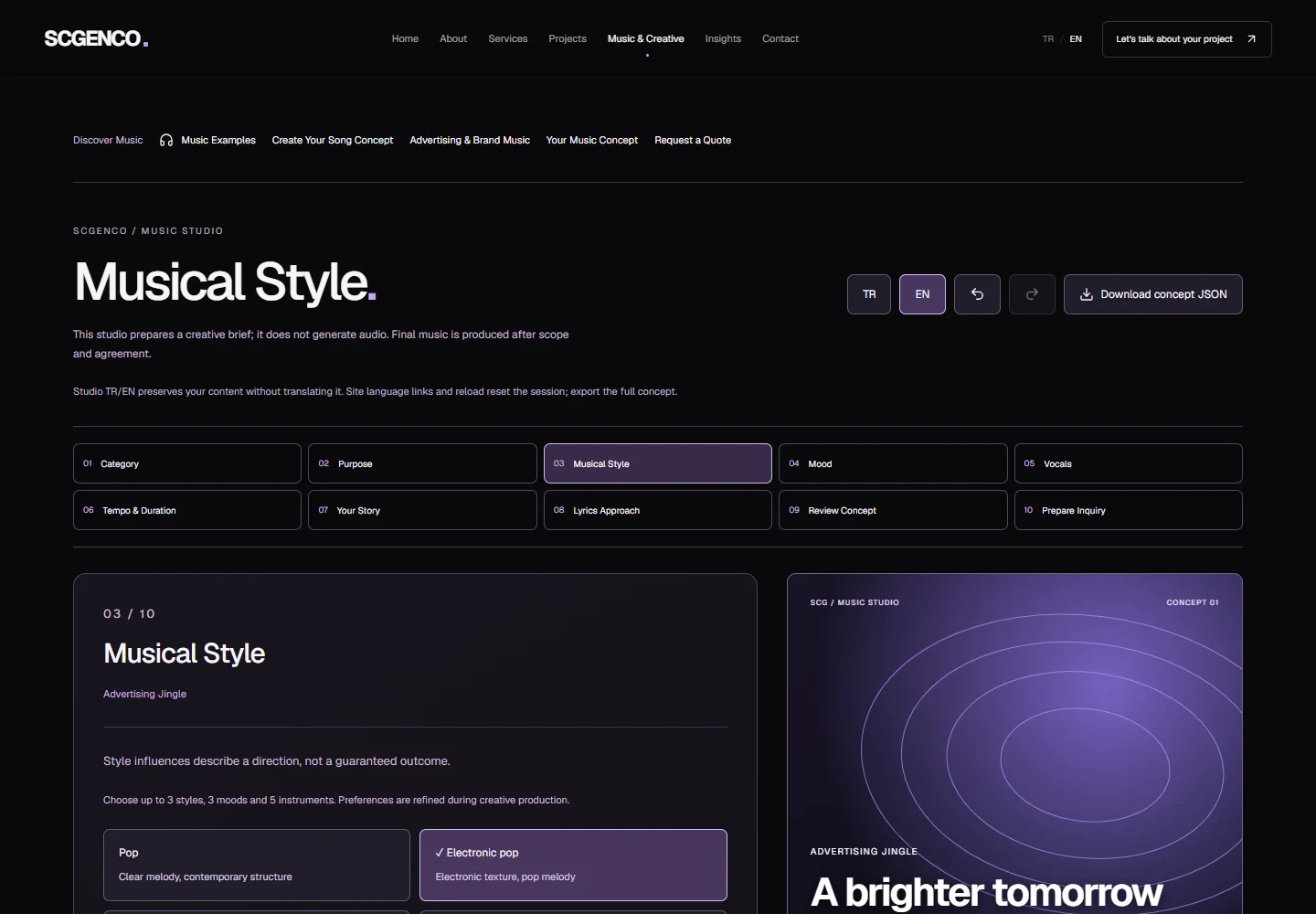Open Create Your Song Concept link
1316x914 pixels.
pyautogui.click(x=333, y=140)
